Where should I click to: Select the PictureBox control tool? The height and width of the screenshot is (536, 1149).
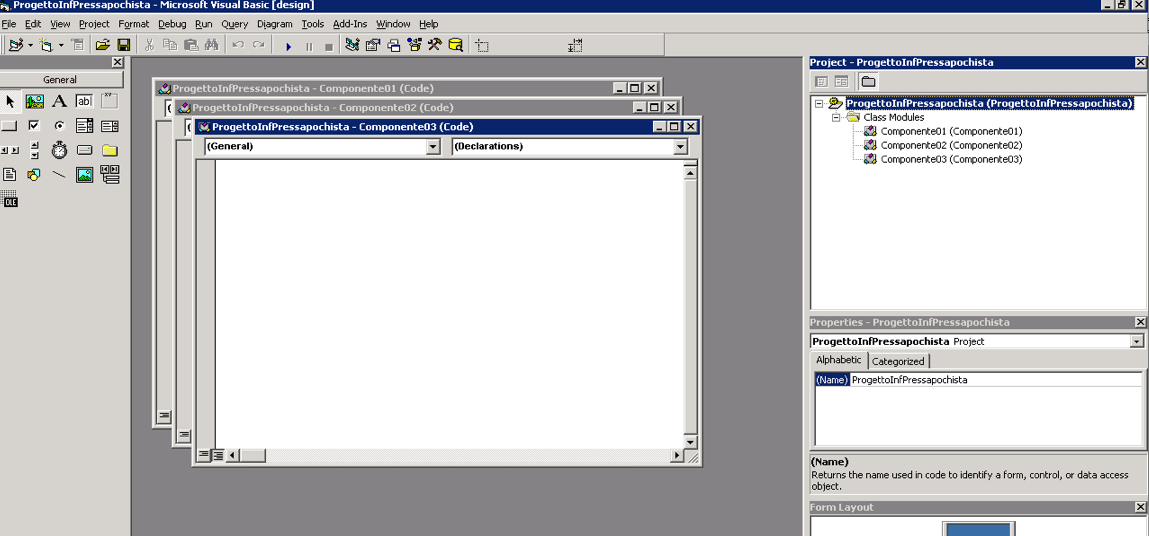[x=34, y=101]
